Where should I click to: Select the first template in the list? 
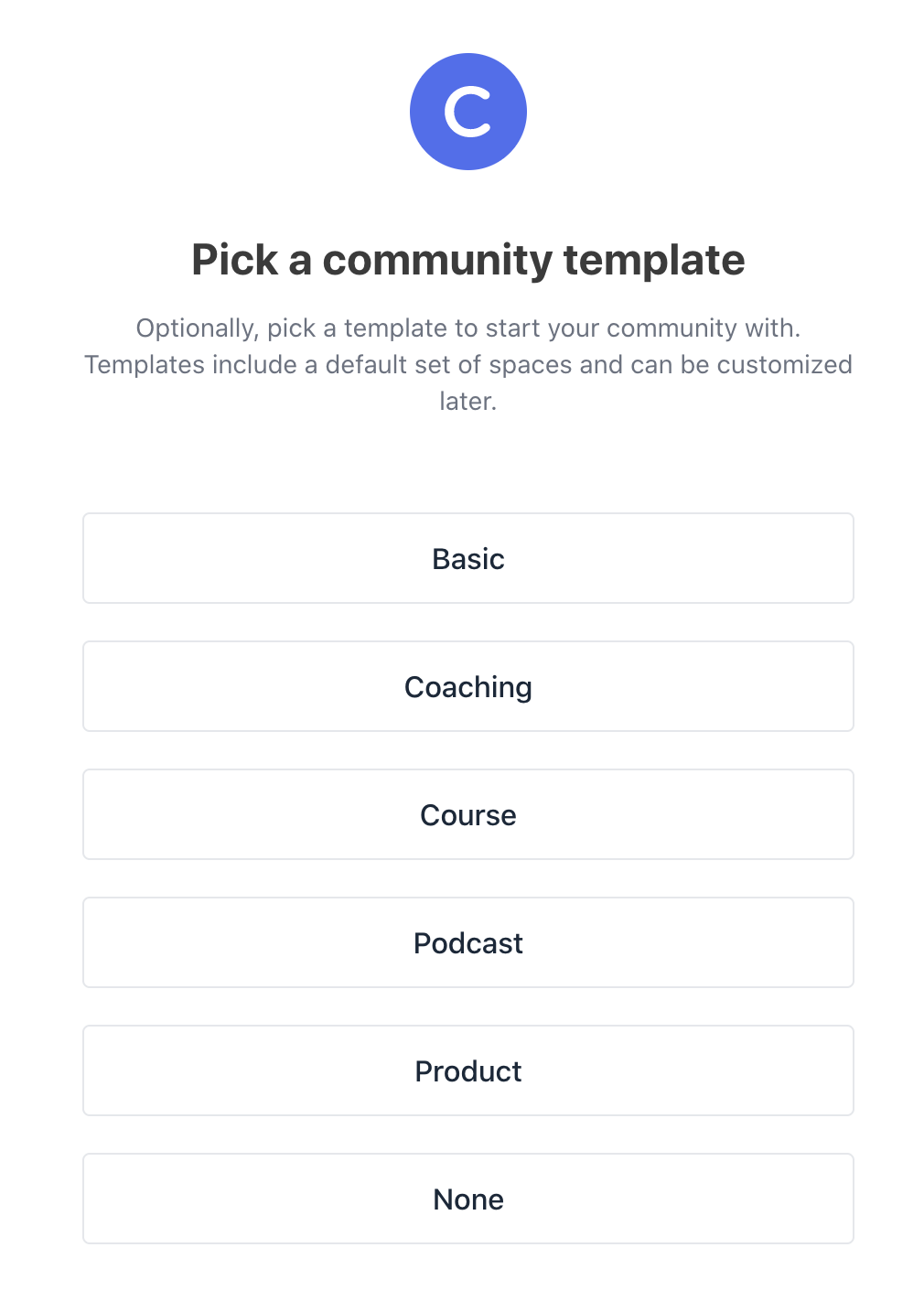468,558
